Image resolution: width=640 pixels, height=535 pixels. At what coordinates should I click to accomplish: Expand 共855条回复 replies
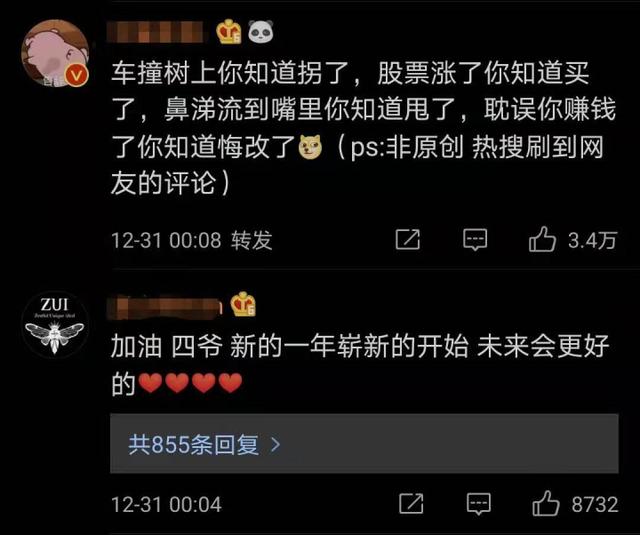364,444
